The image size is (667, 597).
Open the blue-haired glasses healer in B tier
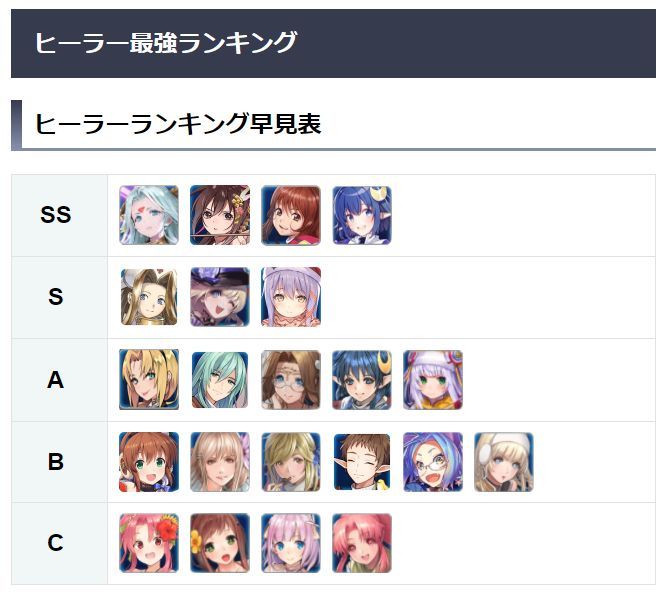coord(433,462)
